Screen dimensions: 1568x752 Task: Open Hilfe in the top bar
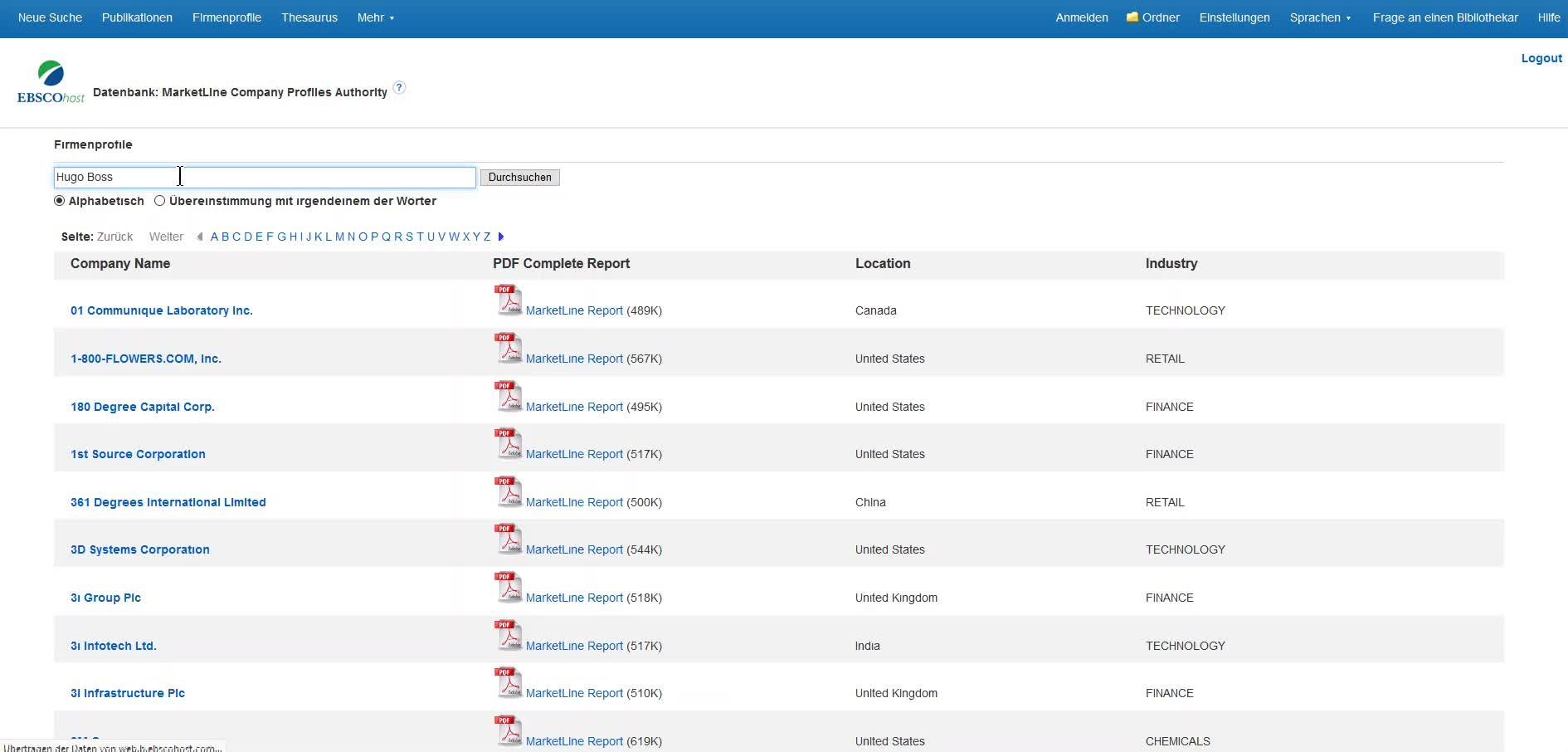click(1549, 17)
